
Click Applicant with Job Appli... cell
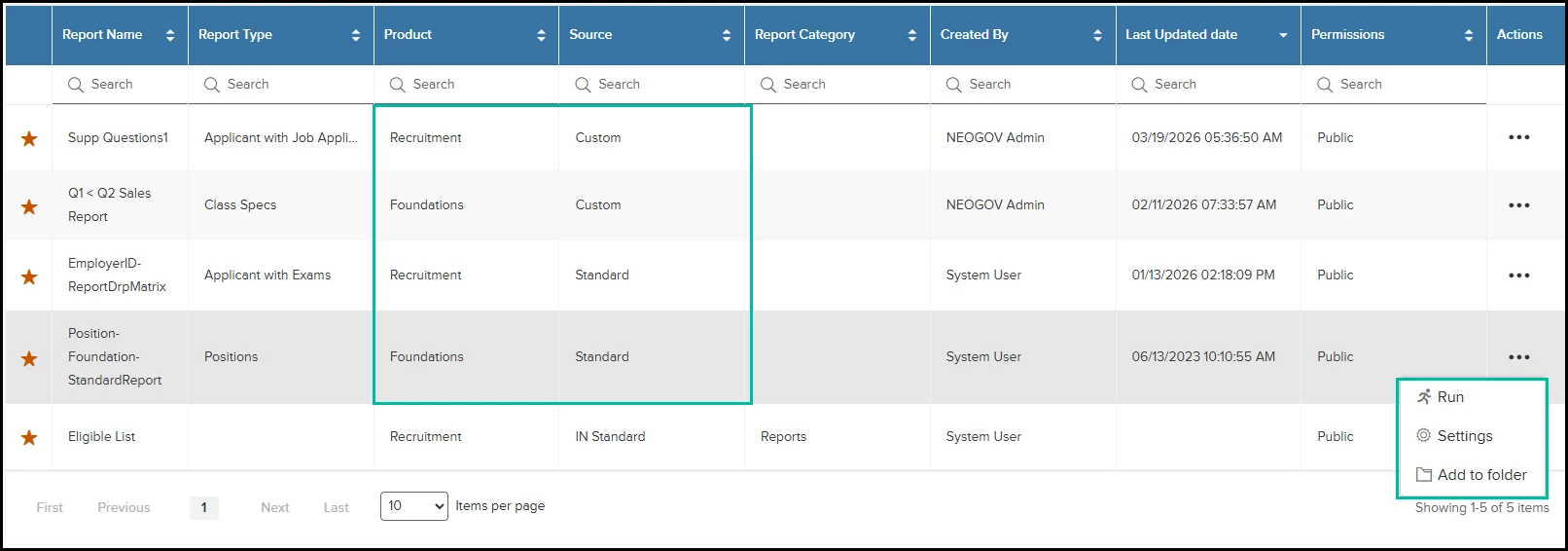(280, 137)
